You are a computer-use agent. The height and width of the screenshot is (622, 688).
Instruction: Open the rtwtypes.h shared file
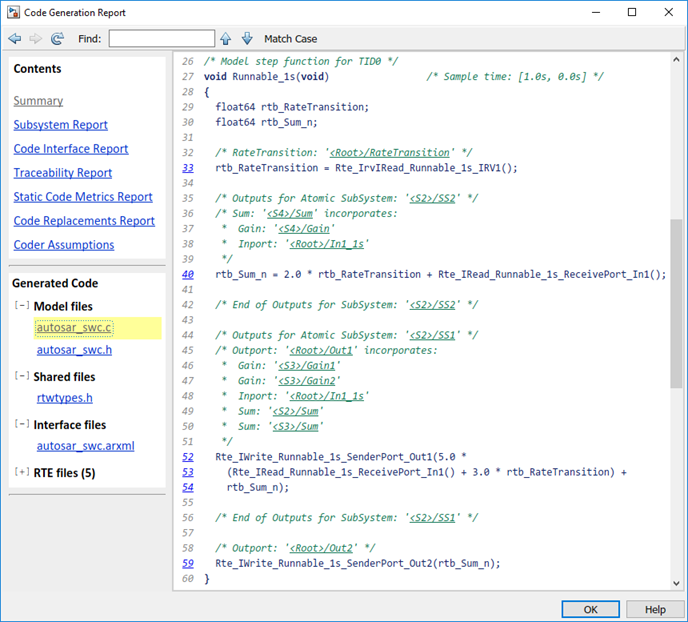point(65,398)
